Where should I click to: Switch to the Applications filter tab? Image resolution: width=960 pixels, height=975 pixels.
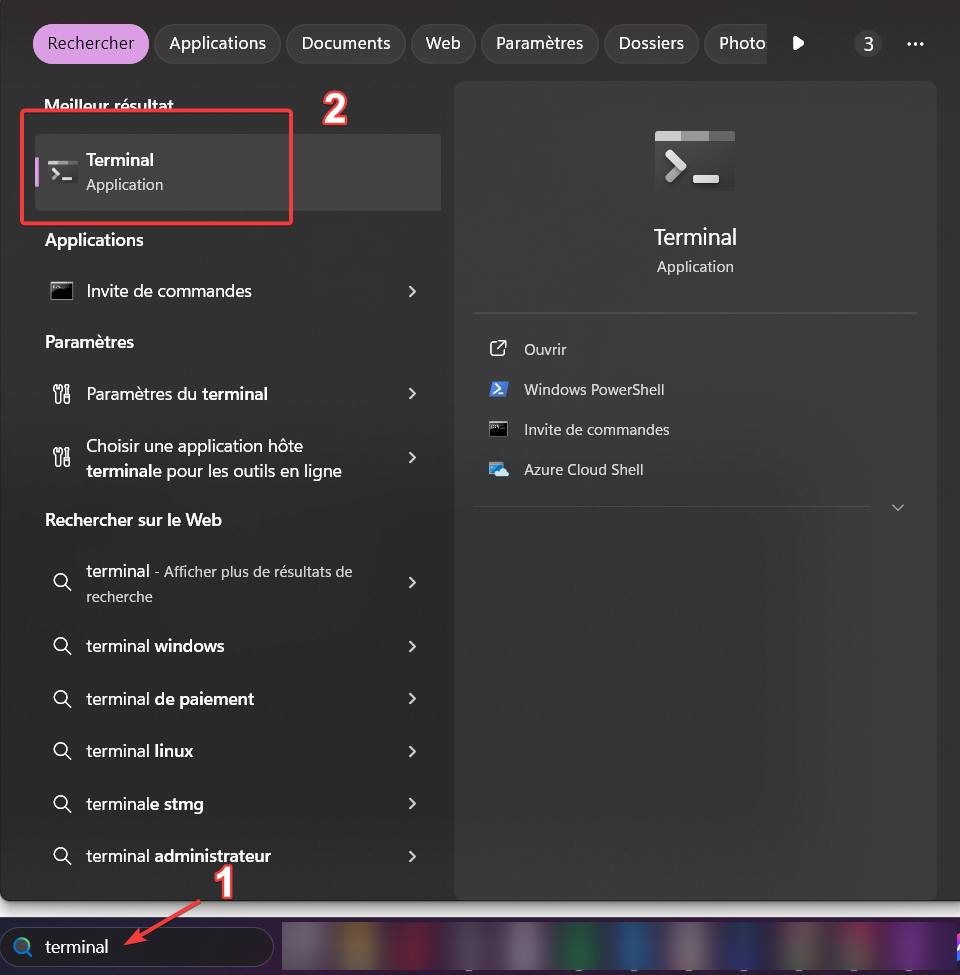218,44
